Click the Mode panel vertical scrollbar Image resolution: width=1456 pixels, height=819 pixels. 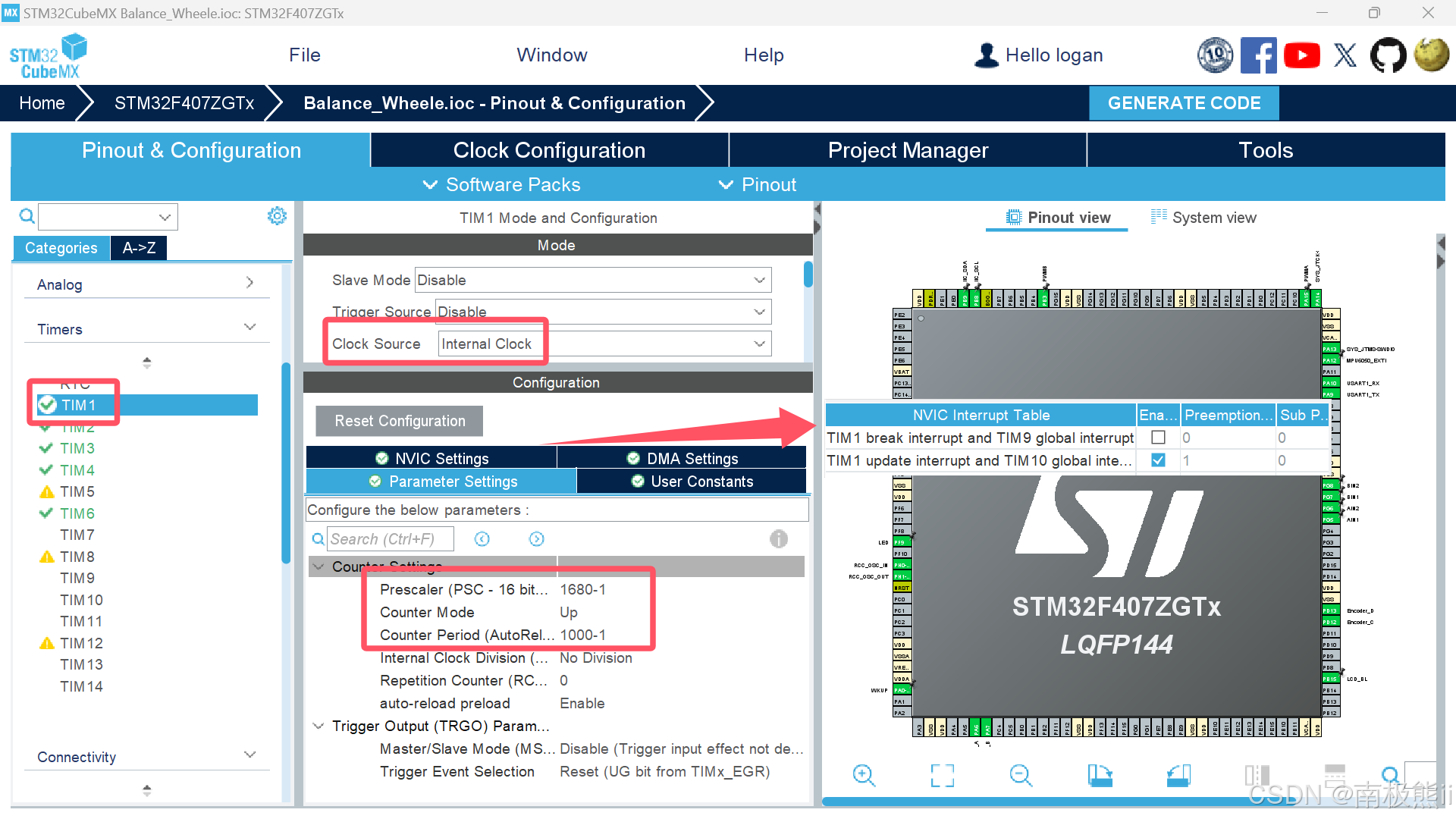(x=808, y=274)
